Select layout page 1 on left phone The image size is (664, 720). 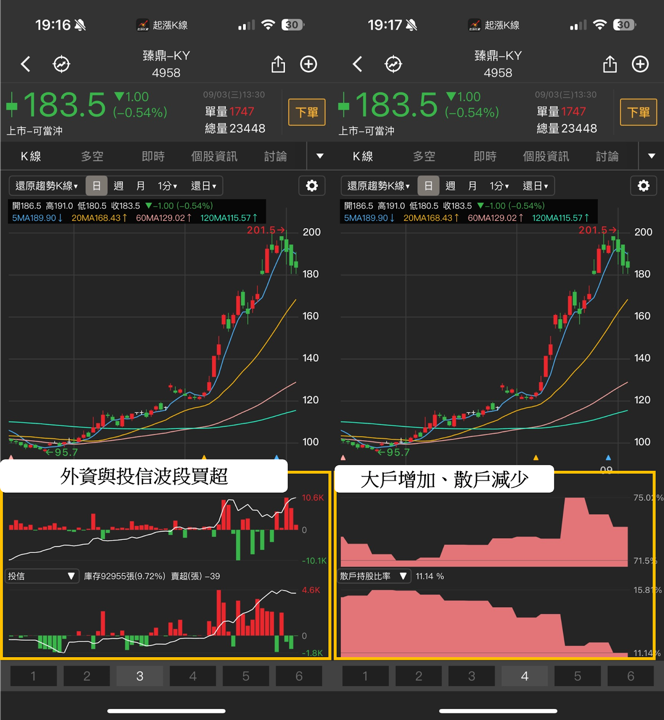click(x=34, y=676)
